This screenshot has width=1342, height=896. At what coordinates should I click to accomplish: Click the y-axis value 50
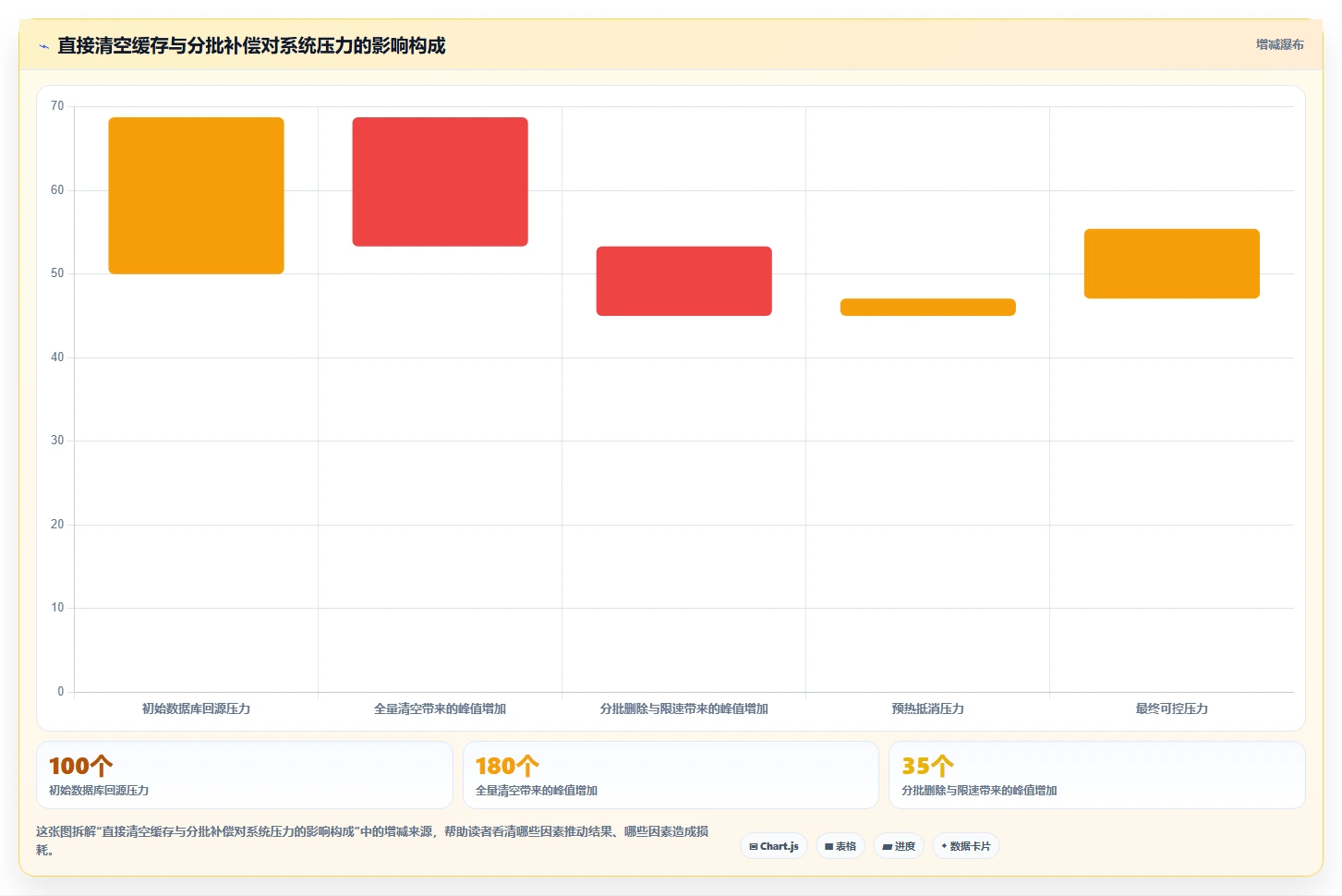57,273
